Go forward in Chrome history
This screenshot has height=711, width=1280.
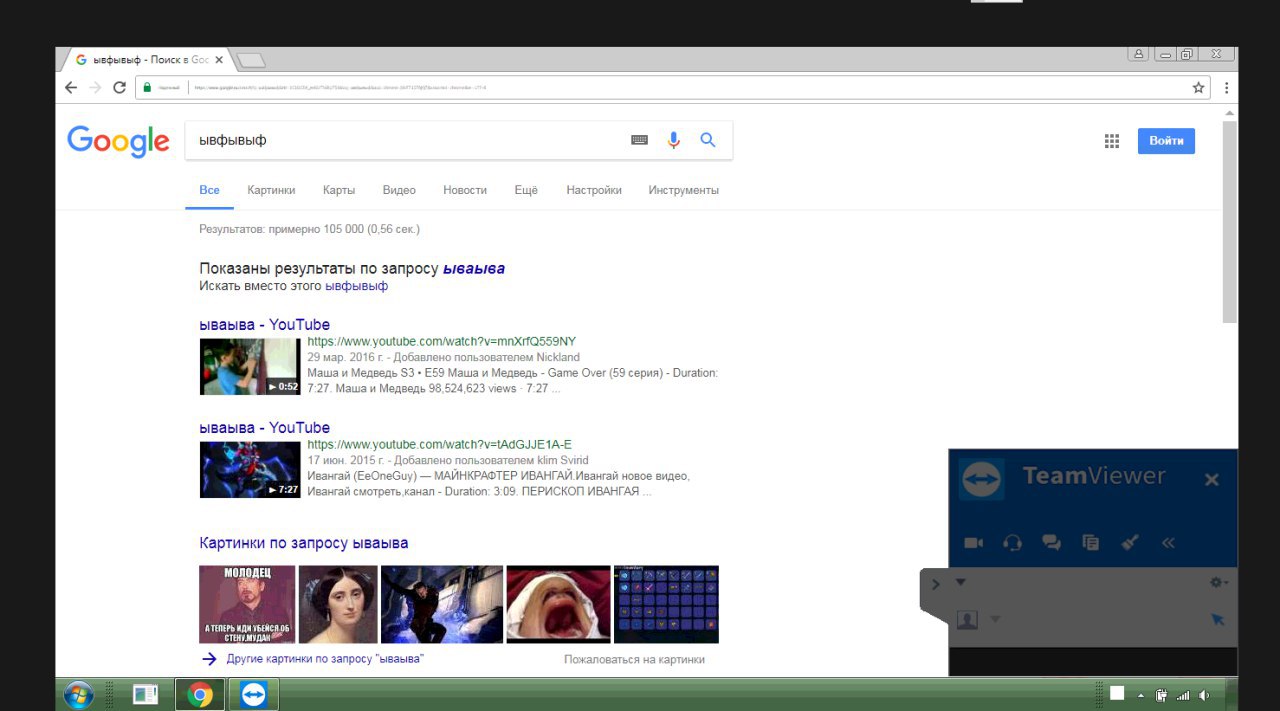[95, 88]
